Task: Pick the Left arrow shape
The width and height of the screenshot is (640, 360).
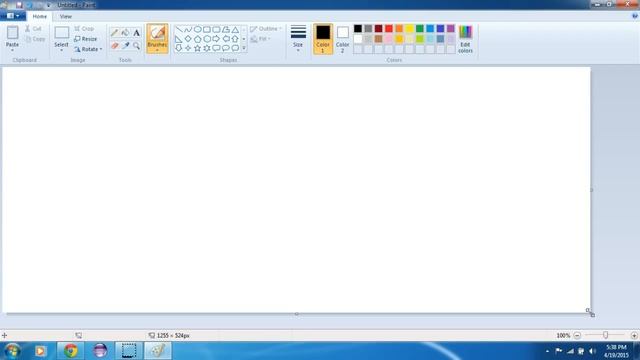Action: (x=226, y=39)
